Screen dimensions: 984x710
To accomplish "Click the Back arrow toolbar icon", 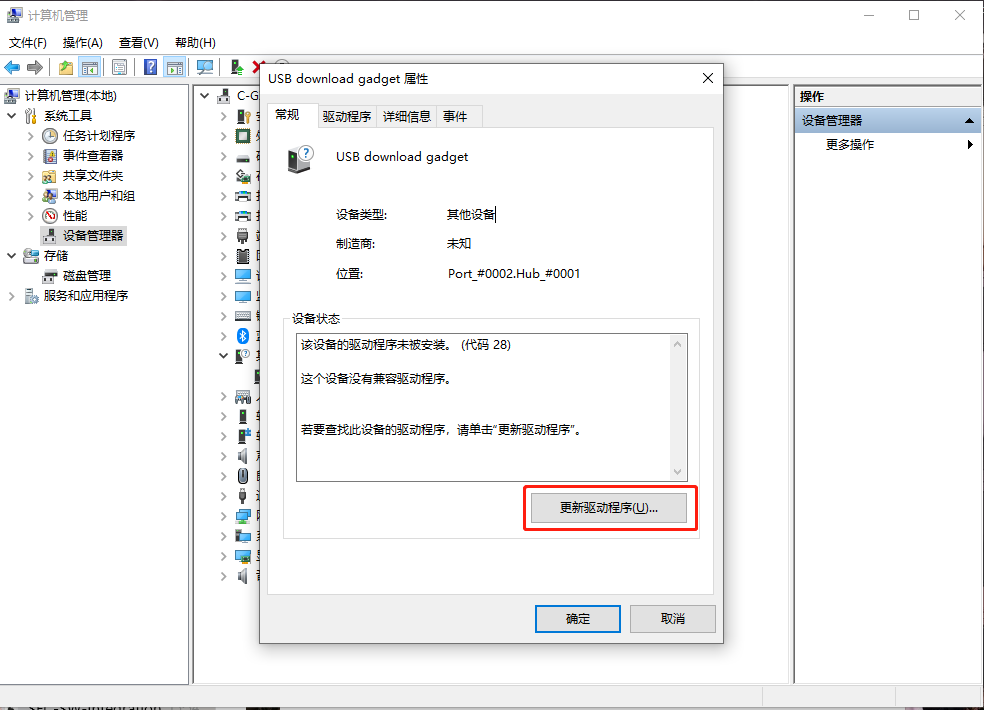I will (12, 67).
